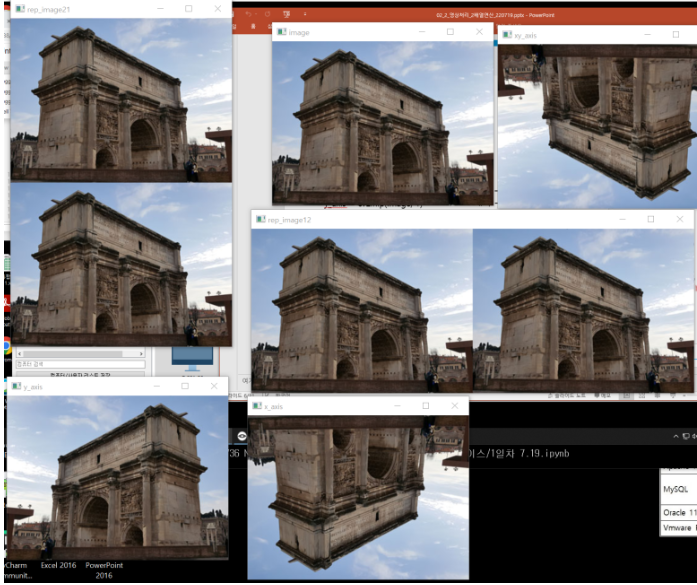Click the eye icon in the dark bar

click(x=242, y=436)
